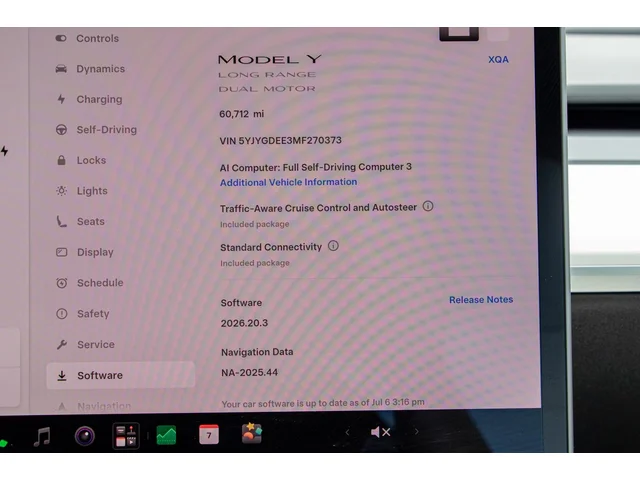Tap the VIN 5YJYGDEE3MF270373 text
Screen dimensions: 640x480
coord(280,141)
